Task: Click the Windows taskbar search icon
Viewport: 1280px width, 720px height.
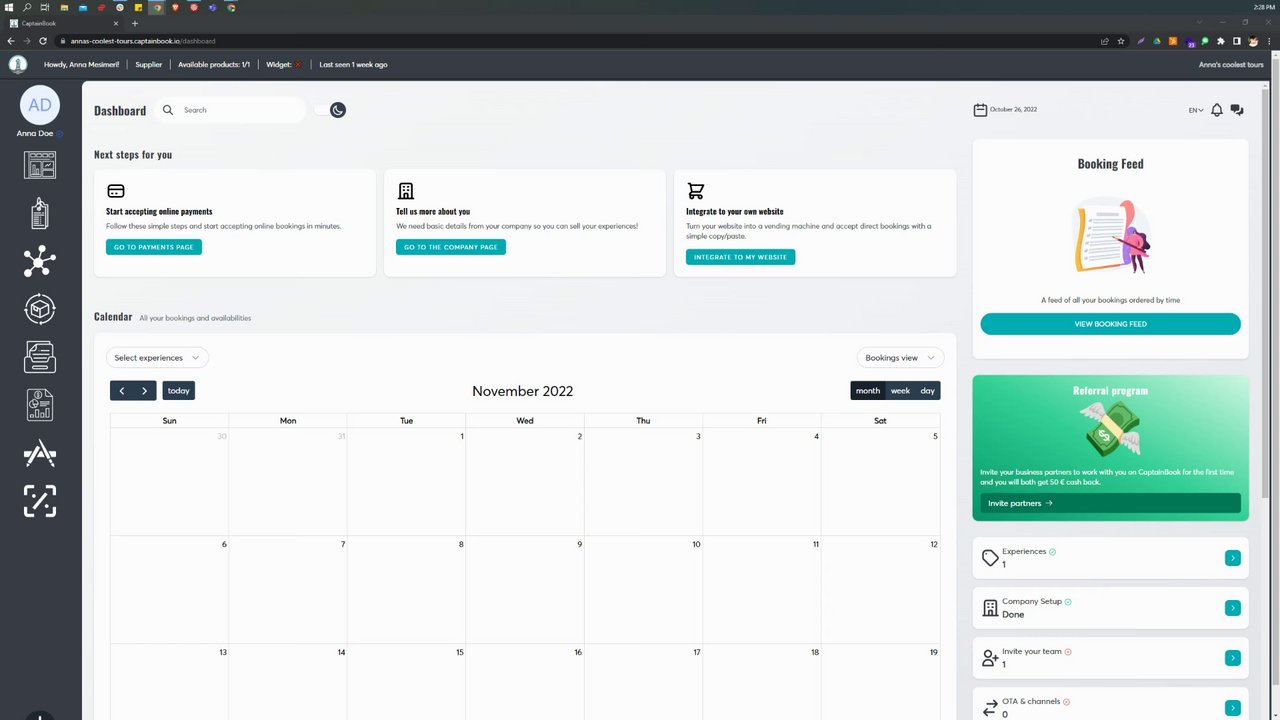Action: coord(27,7)
